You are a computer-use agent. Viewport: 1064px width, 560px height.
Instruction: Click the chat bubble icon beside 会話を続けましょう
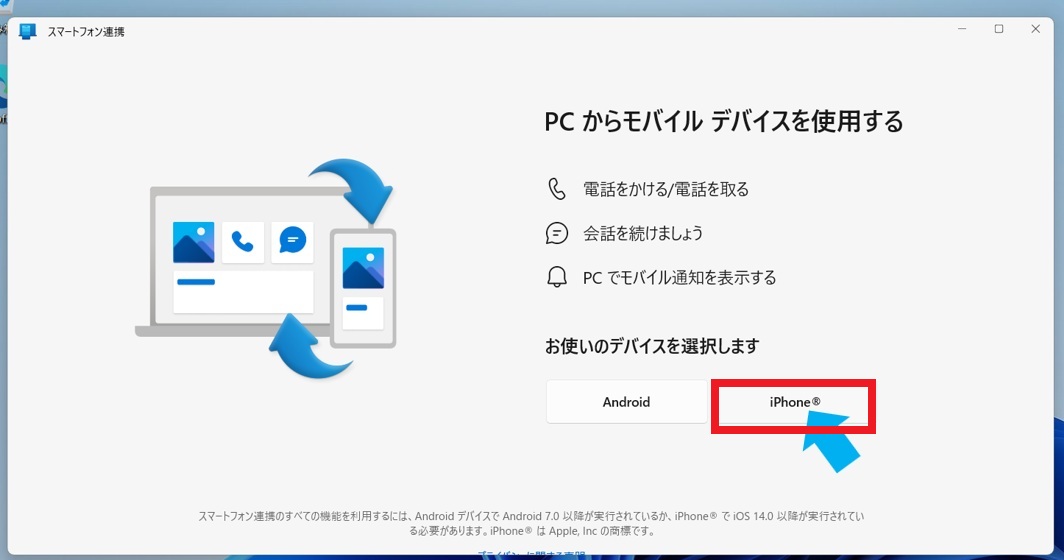tap(556, 233)
